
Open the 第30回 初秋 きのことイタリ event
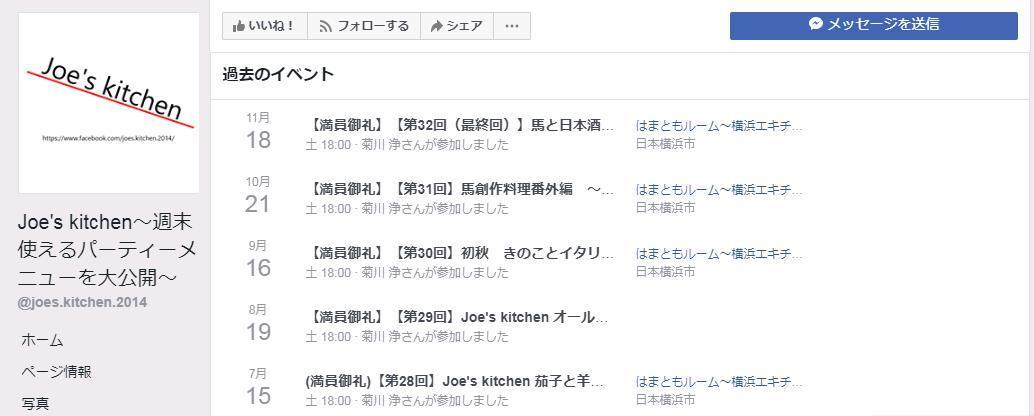pyautogui.click(x=459, y=253)
